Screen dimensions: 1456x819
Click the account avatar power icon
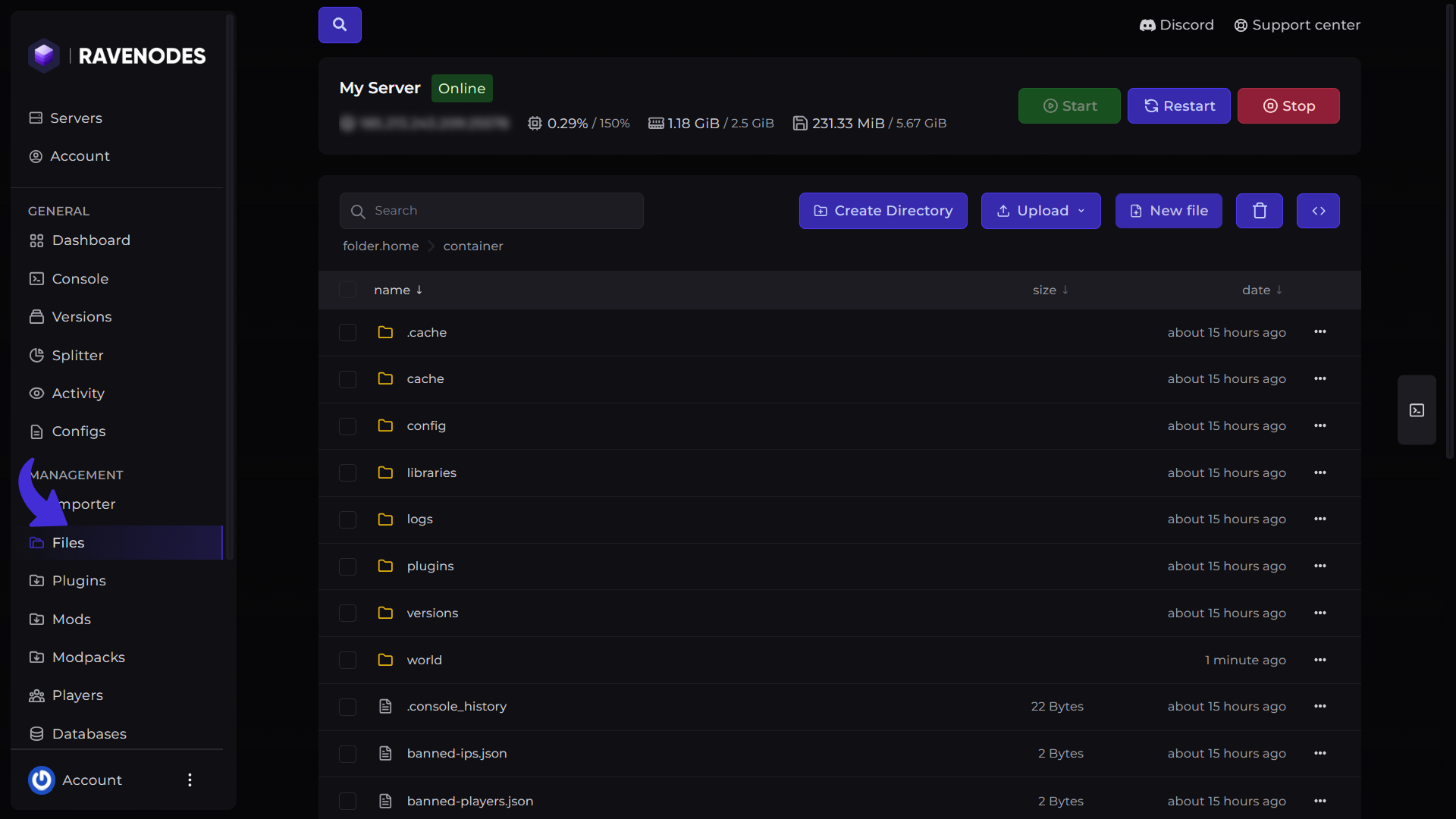(x=42, y=780)
